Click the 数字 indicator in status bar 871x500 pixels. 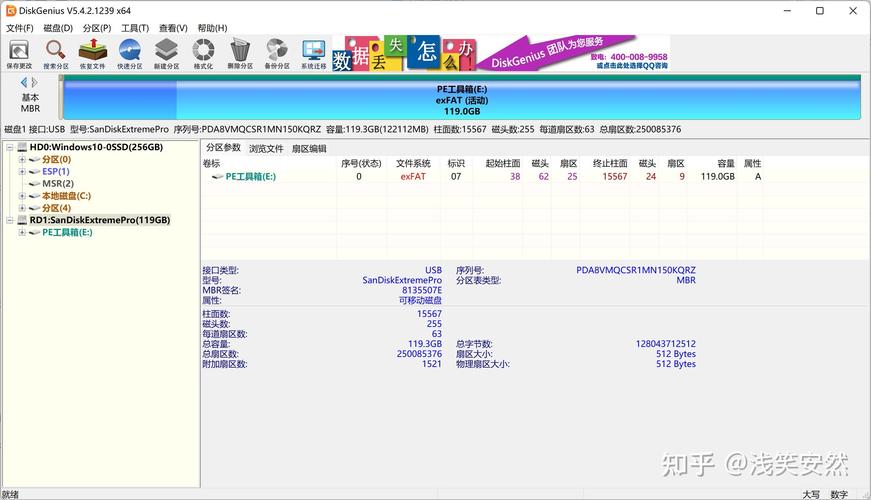coord(839,494)
